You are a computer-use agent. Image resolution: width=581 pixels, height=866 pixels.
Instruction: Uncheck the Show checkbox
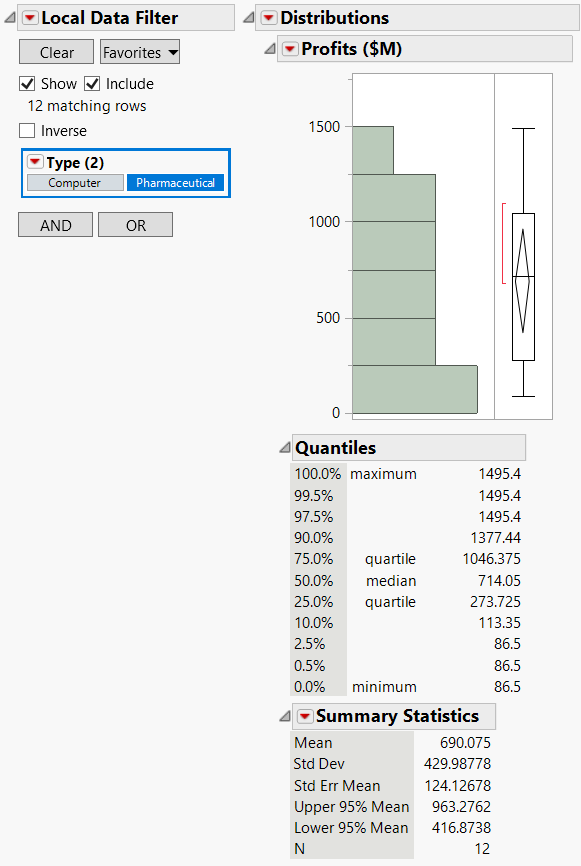click(25, 84)
